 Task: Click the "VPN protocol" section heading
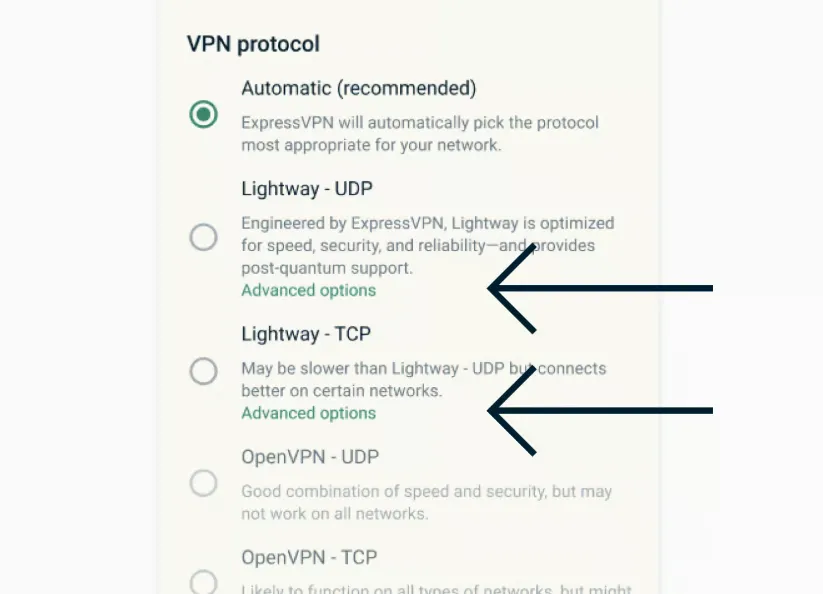coord(253,44)
